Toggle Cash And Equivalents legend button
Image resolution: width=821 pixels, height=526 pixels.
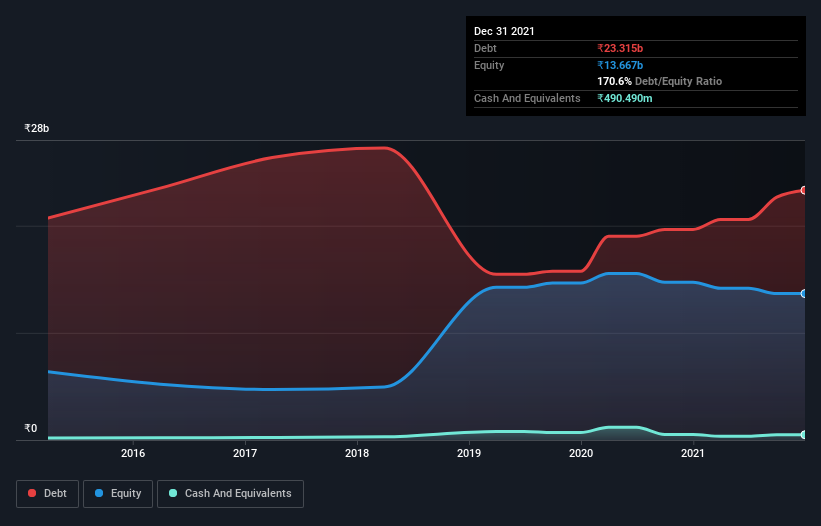pyautogui.click(x=230, y=494)
